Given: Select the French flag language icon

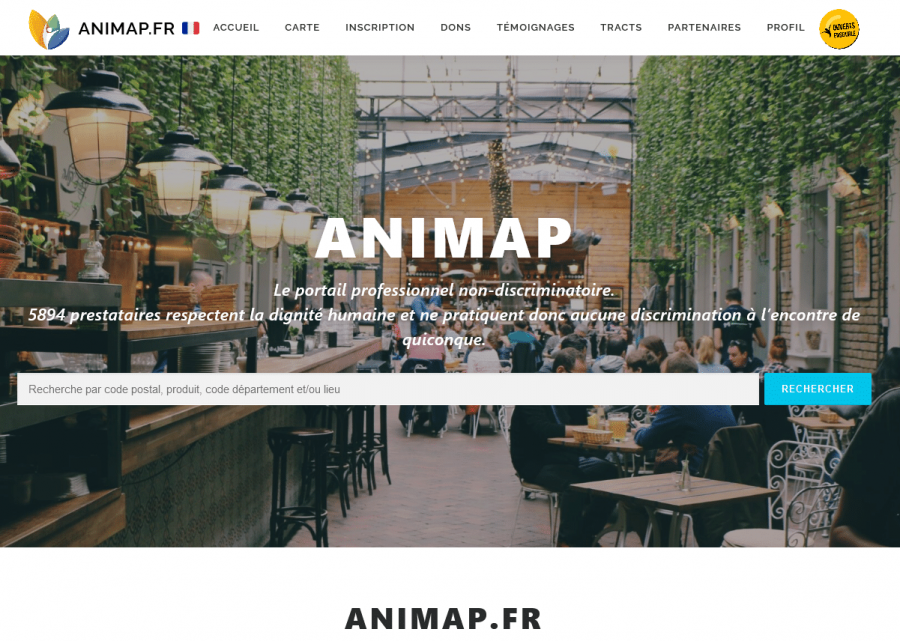Looking at the screenshot, I should click(x=191, y=28).
